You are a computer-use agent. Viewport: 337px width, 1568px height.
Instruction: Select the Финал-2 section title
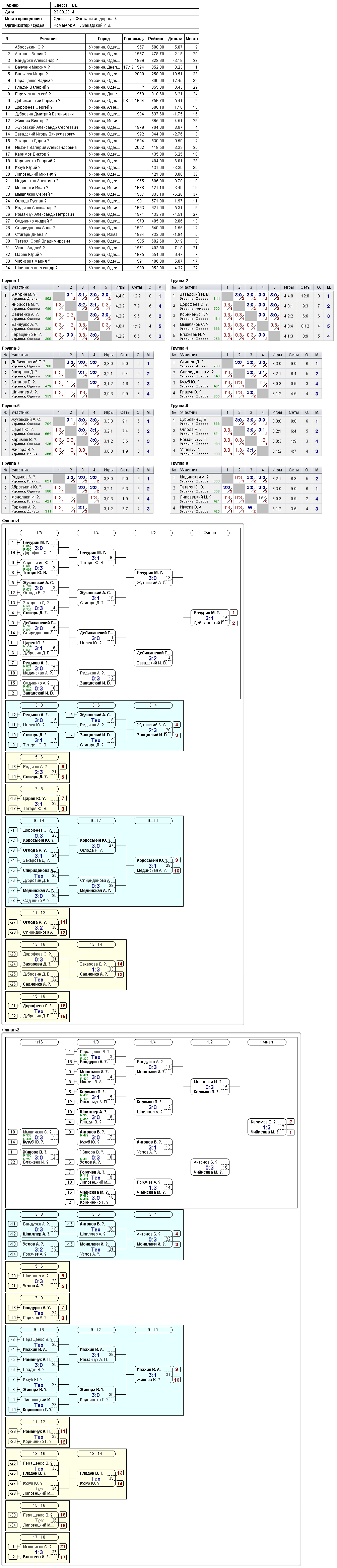click(11, 1030)
